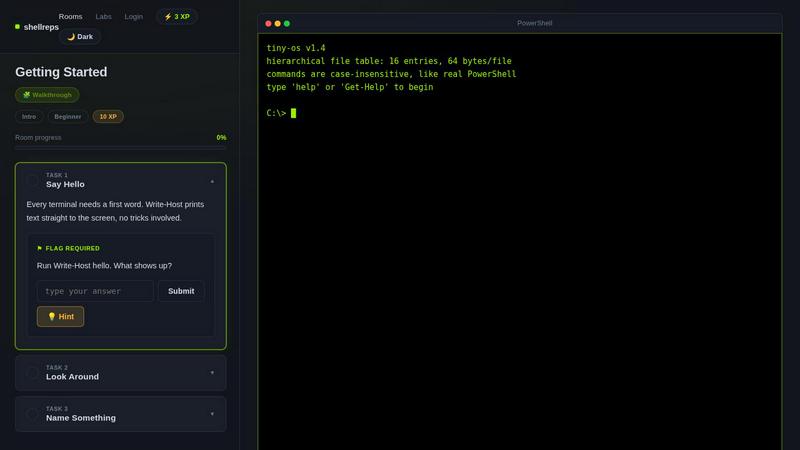Click the type 'help' or 'Get-Help' line

coord(349,87)
